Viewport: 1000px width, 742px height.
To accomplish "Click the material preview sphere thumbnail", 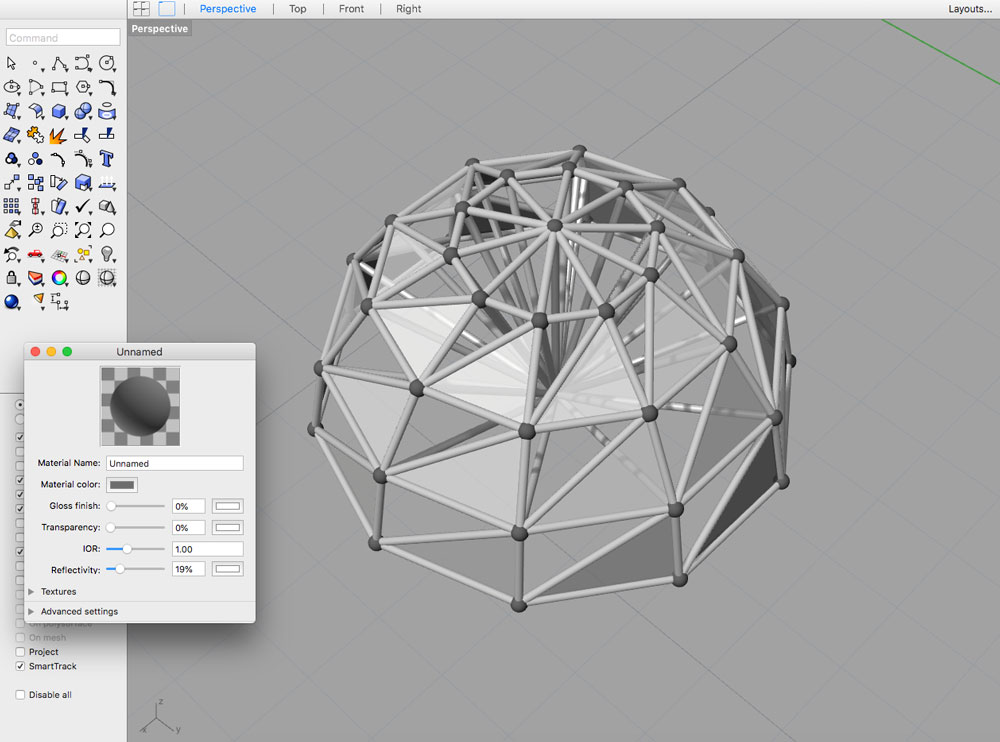I will (140, 406).
